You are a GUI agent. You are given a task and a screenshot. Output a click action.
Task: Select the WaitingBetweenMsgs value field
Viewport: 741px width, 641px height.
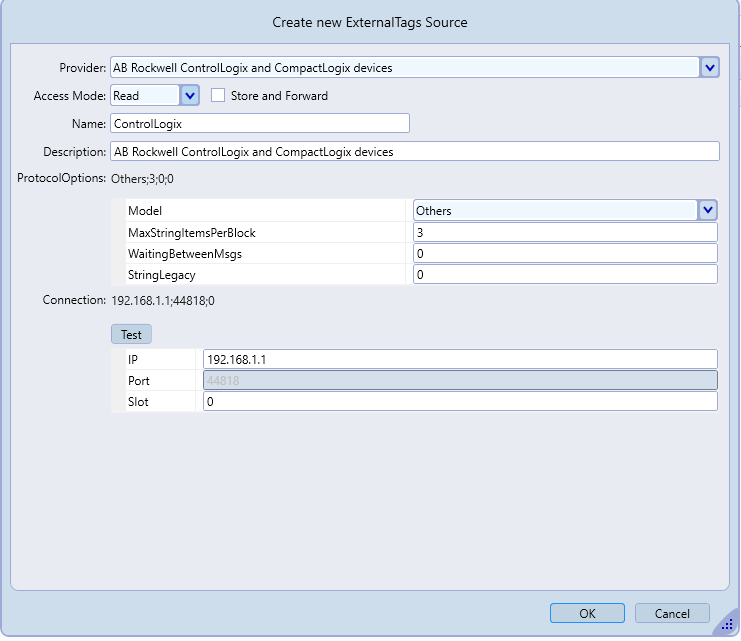coord(565,253)
